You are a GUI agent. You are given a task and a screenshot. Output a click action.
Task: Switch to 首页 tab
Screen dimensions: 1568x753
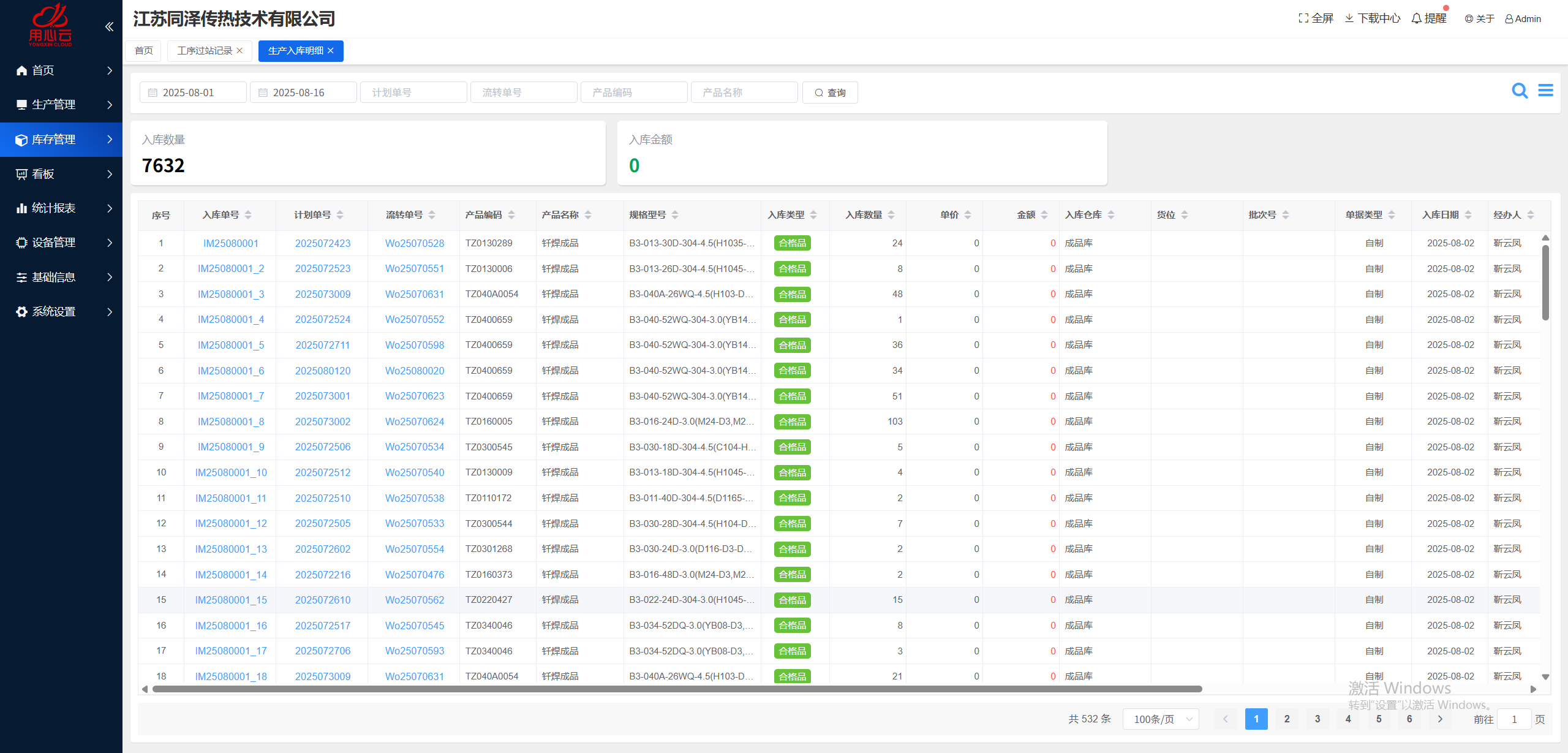pos(144,51)
